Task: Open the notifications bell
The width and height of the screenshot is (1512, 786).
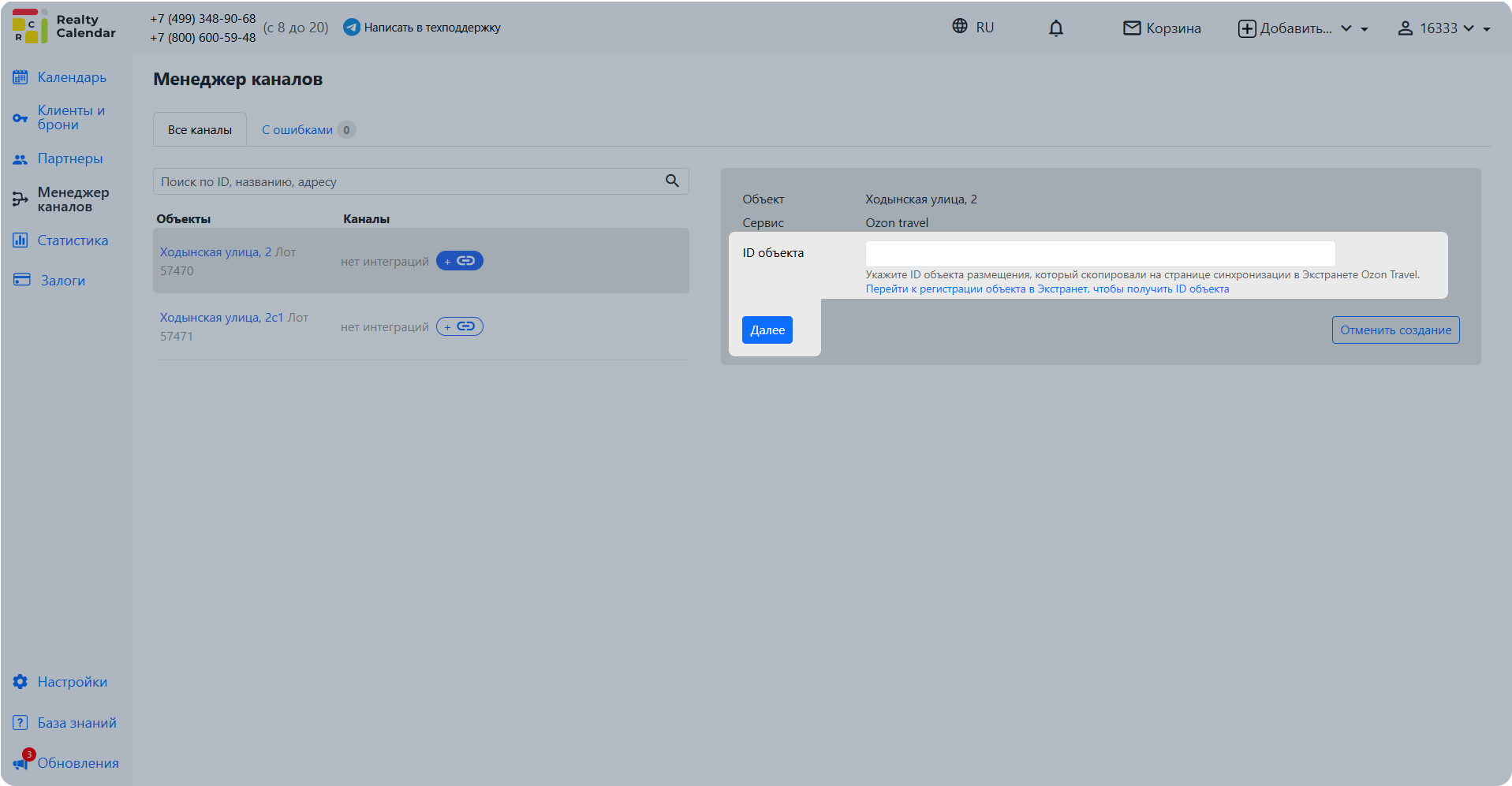Action: pyautogui.click(x=1055, y=28)
